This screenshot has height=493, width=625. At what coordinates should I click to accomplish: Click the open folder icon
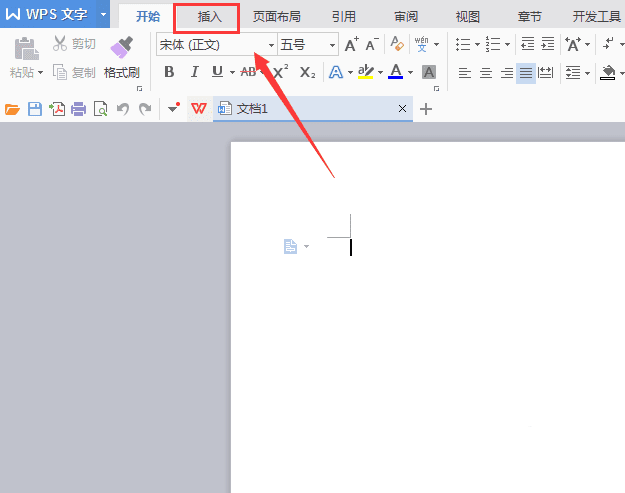12,109
